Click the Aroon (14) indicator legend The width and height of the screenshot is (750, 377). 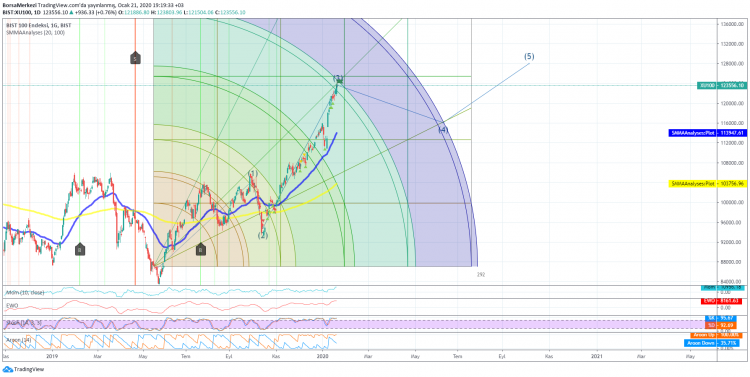(x=18, y=339)
